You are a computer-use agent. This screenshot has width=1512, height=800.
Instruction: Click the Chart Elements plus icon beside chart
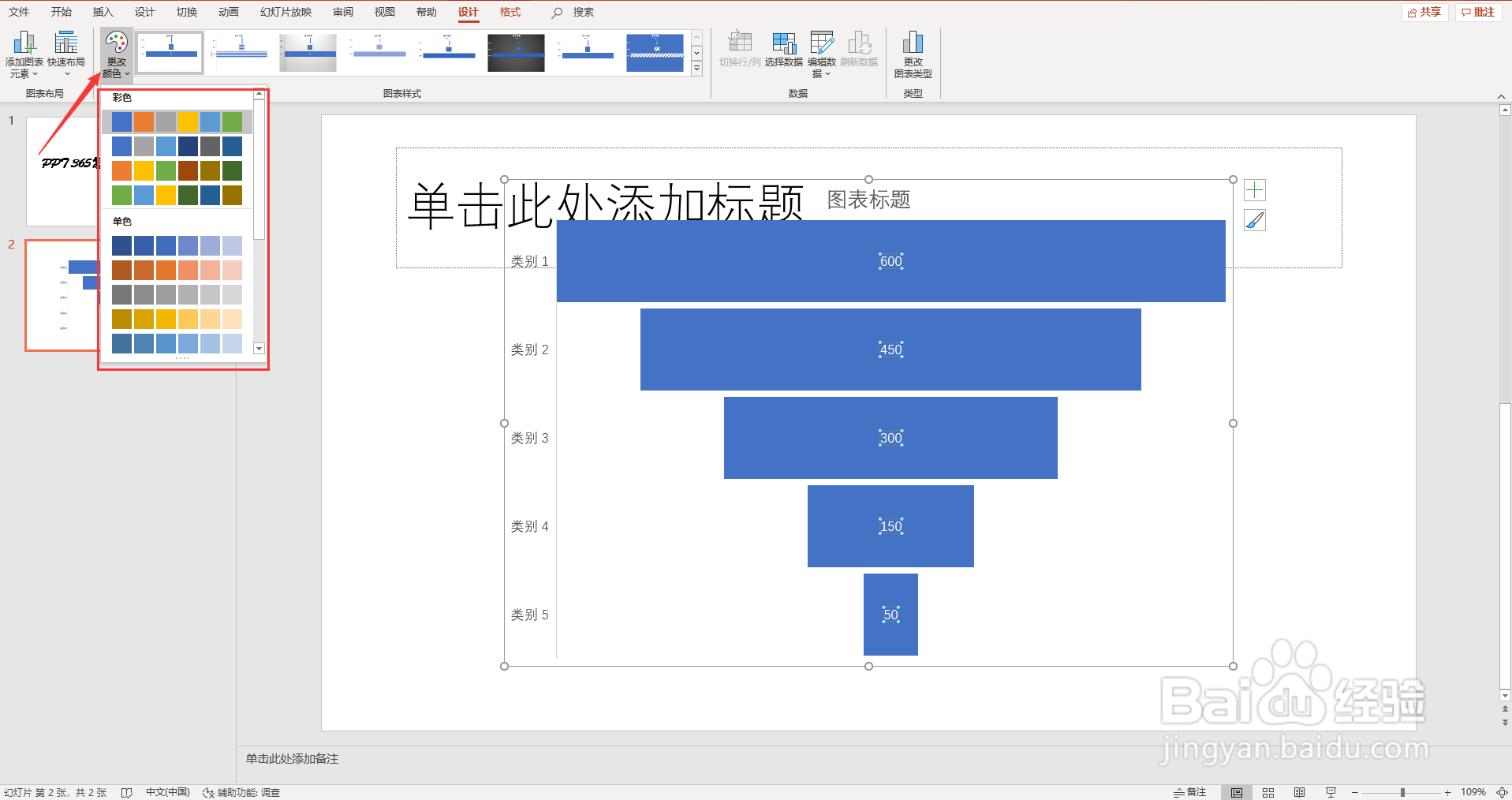(1254, 189)
